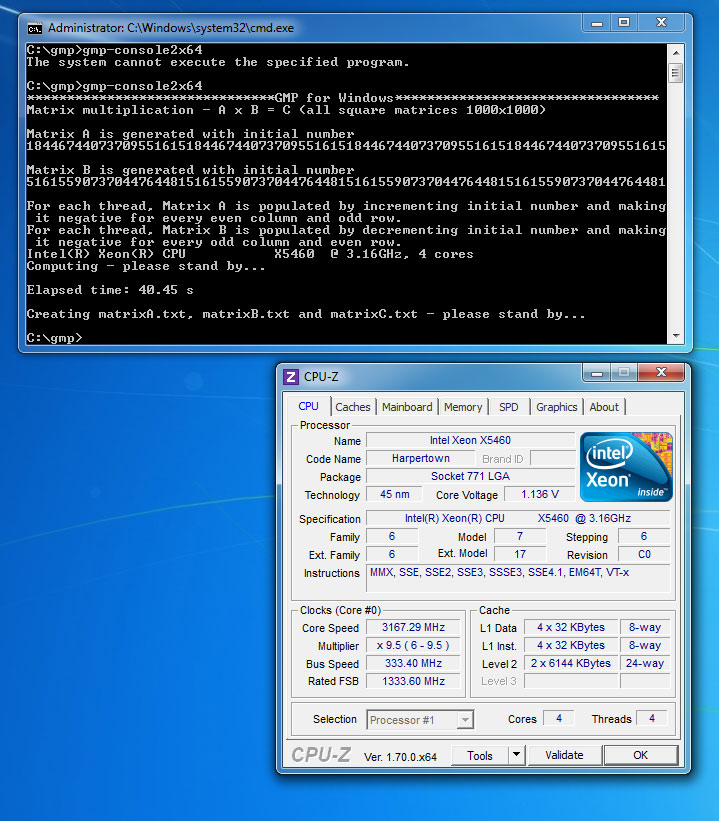The height and width of the screenshot is (821, 719).
Task: View the About tab in CPU-Z
Action: click(604, 407)
